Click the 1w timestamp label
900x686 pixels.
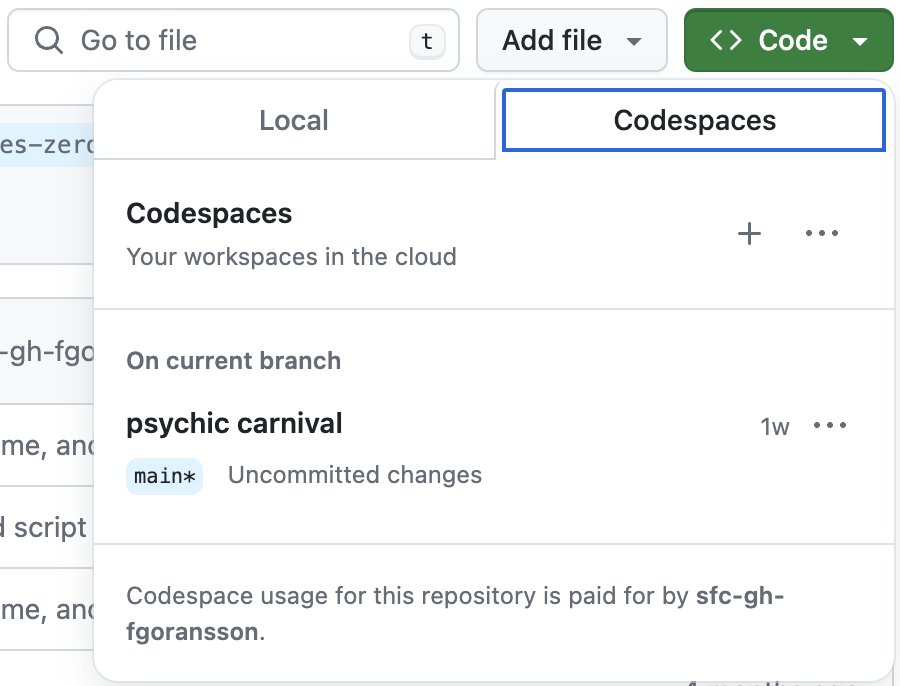click(775, 425)
